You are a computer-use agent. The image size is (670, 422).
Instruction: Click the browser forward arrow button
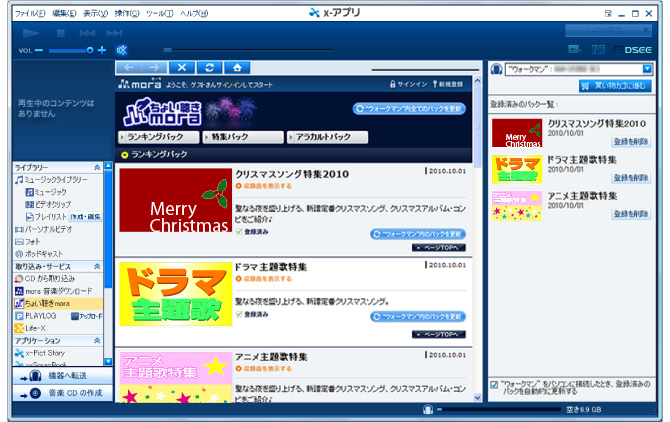point(155,68)
